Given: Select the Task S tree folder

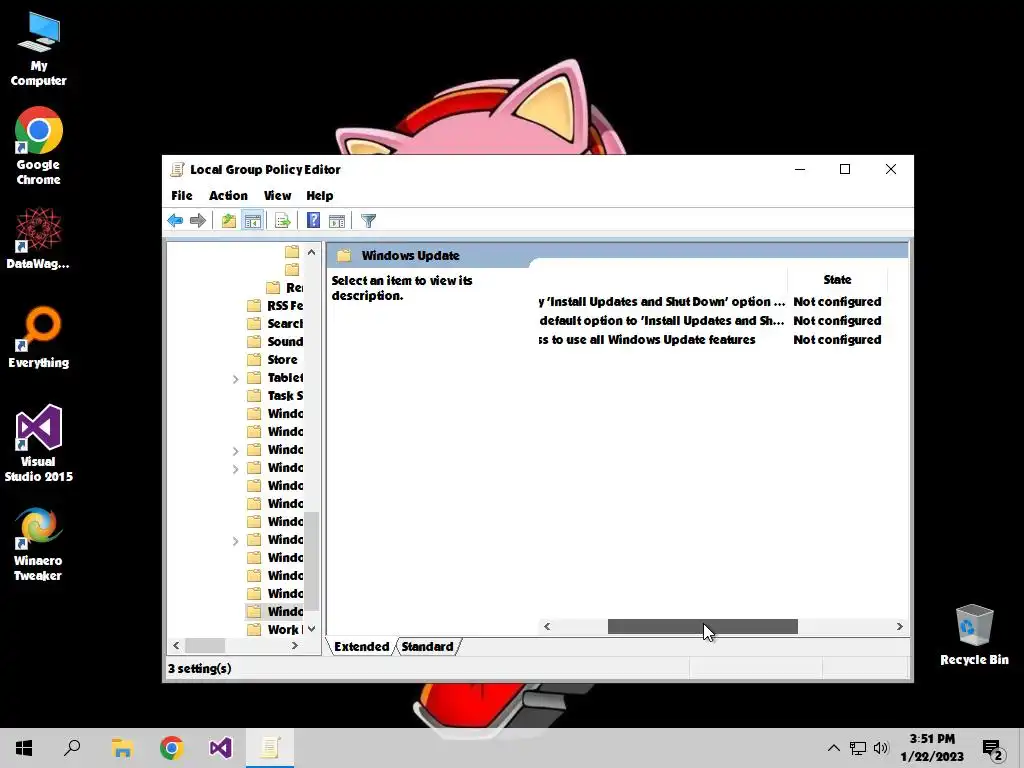Looking at the screenshot, I should (275, 396).
